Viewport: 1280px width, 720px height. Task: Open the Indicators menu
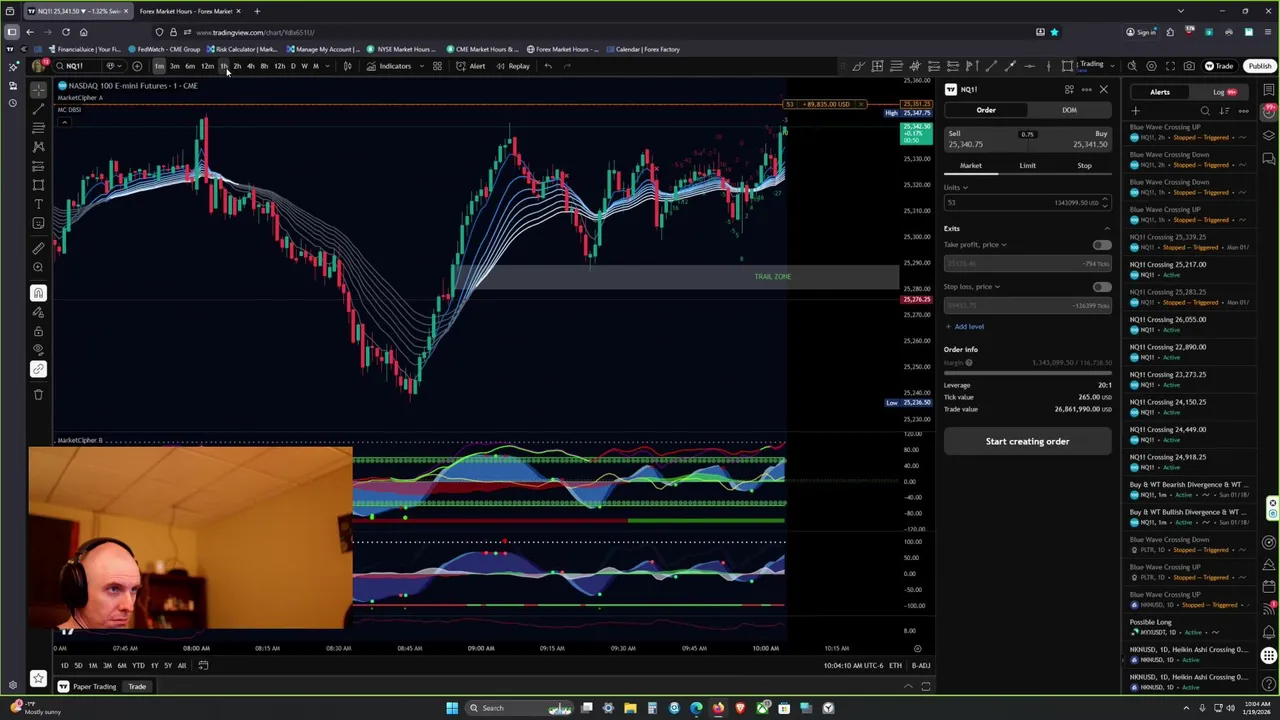coord(389,66)
